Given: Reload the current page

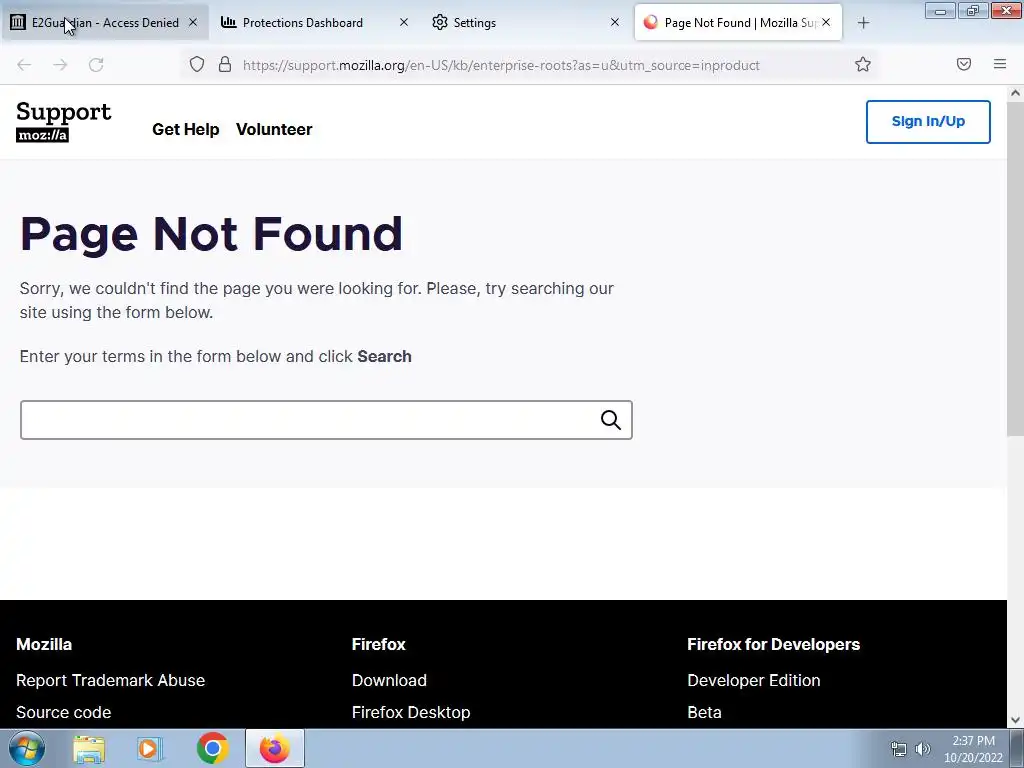Looking at the screenshot, I should [96, 65].
